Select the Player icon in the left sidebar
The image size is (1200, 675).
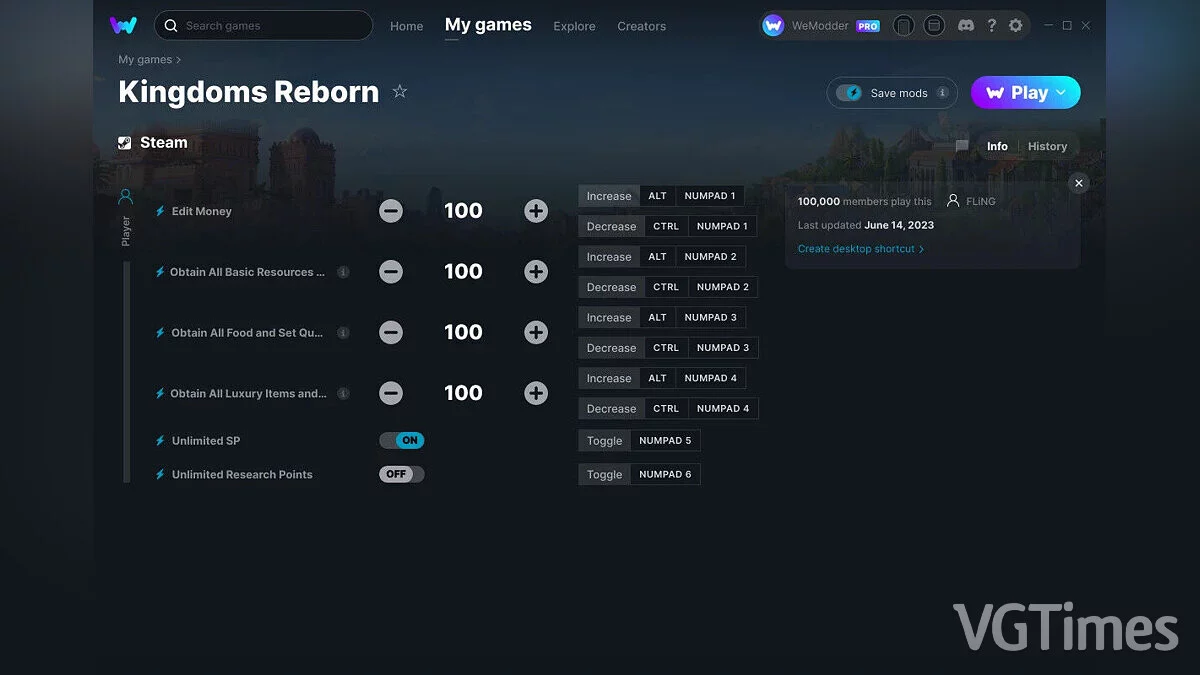tap(125, 196)
